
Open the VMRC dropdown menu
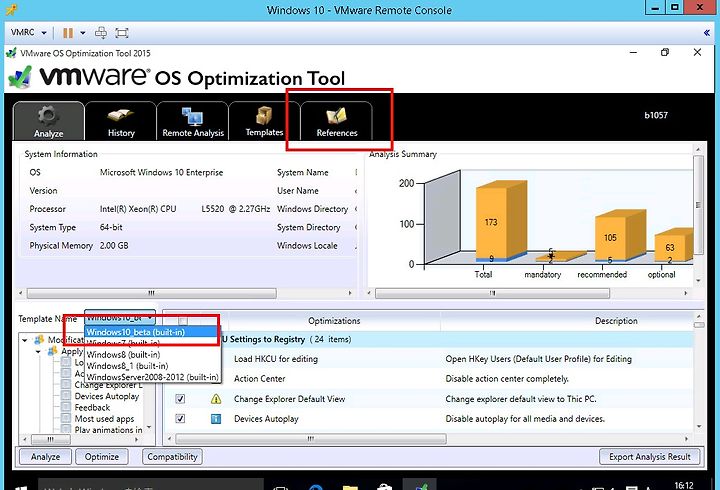tap(28, 33)
